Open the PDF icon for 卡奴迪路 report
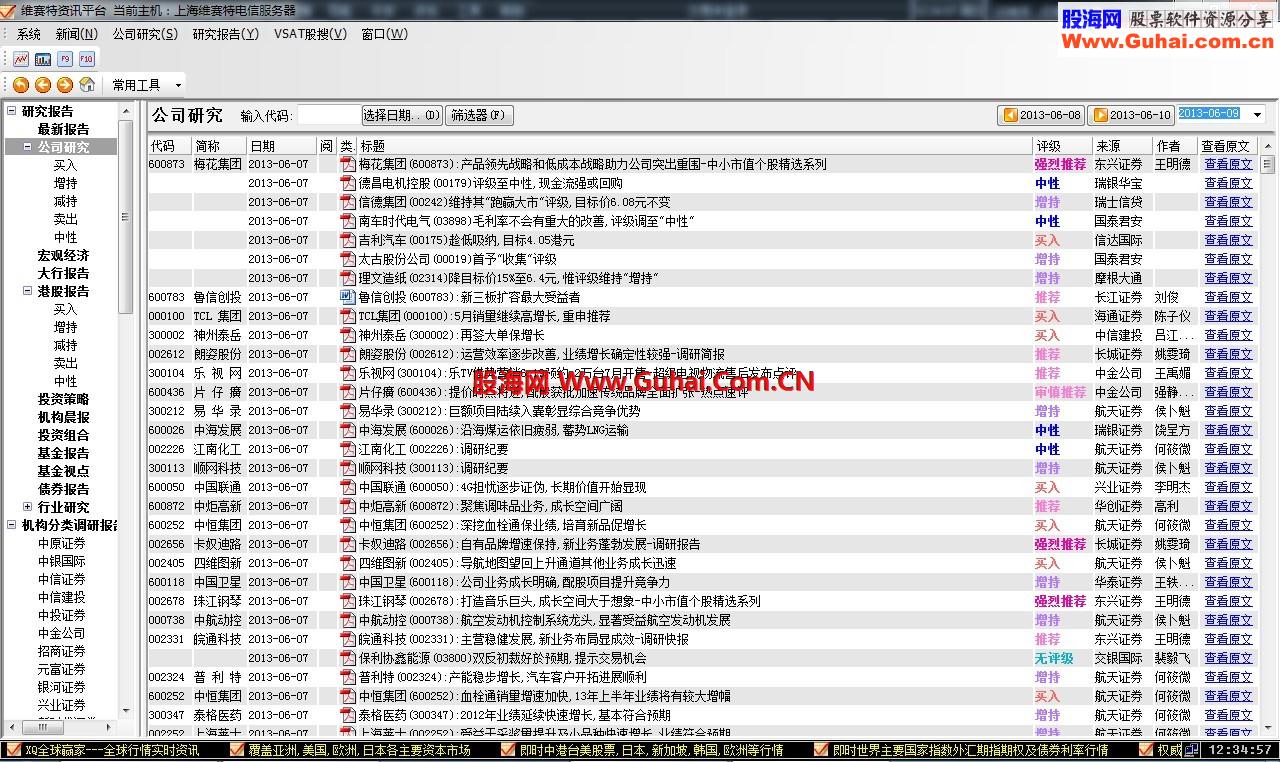The width and height of the screenshot is (1280, 762). pyautogui.click(x=347, y=544)
